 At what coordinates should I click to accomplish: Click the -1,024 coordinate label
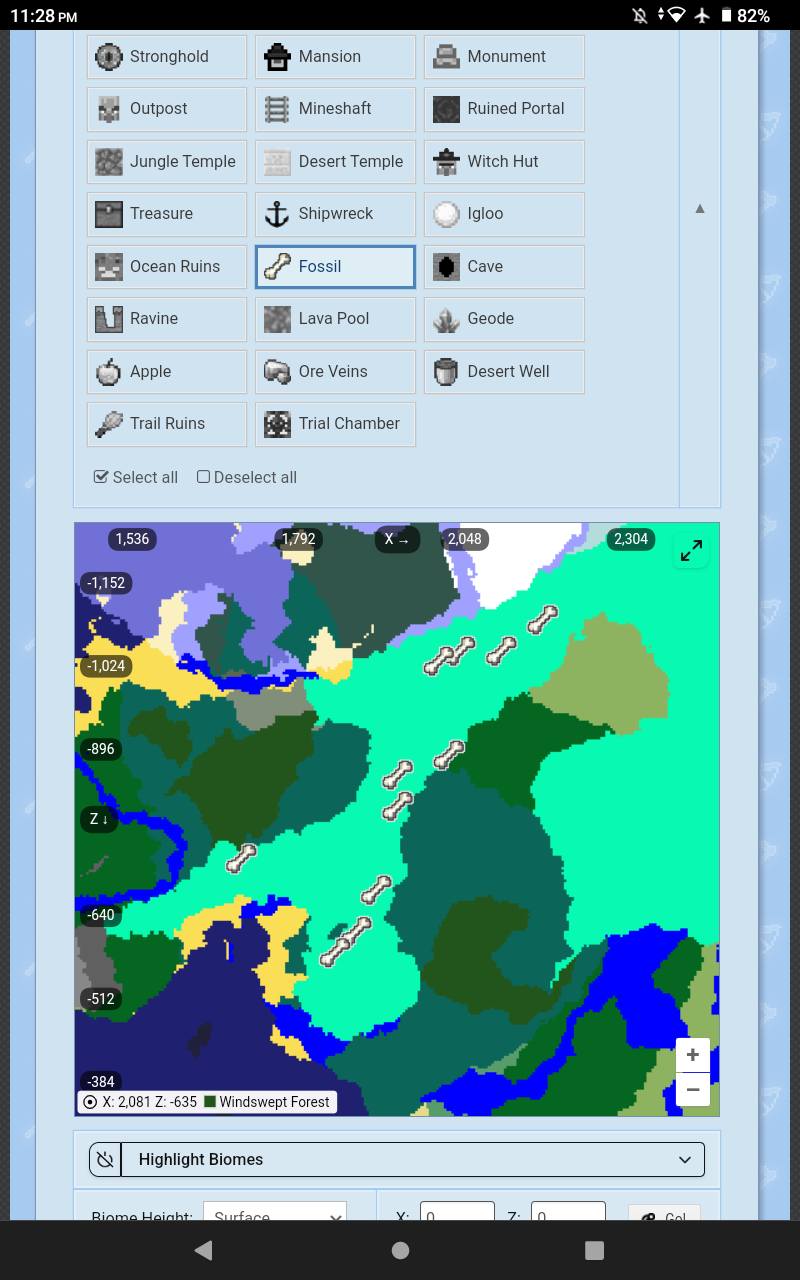pyautogui.click(x=106, y=666)
